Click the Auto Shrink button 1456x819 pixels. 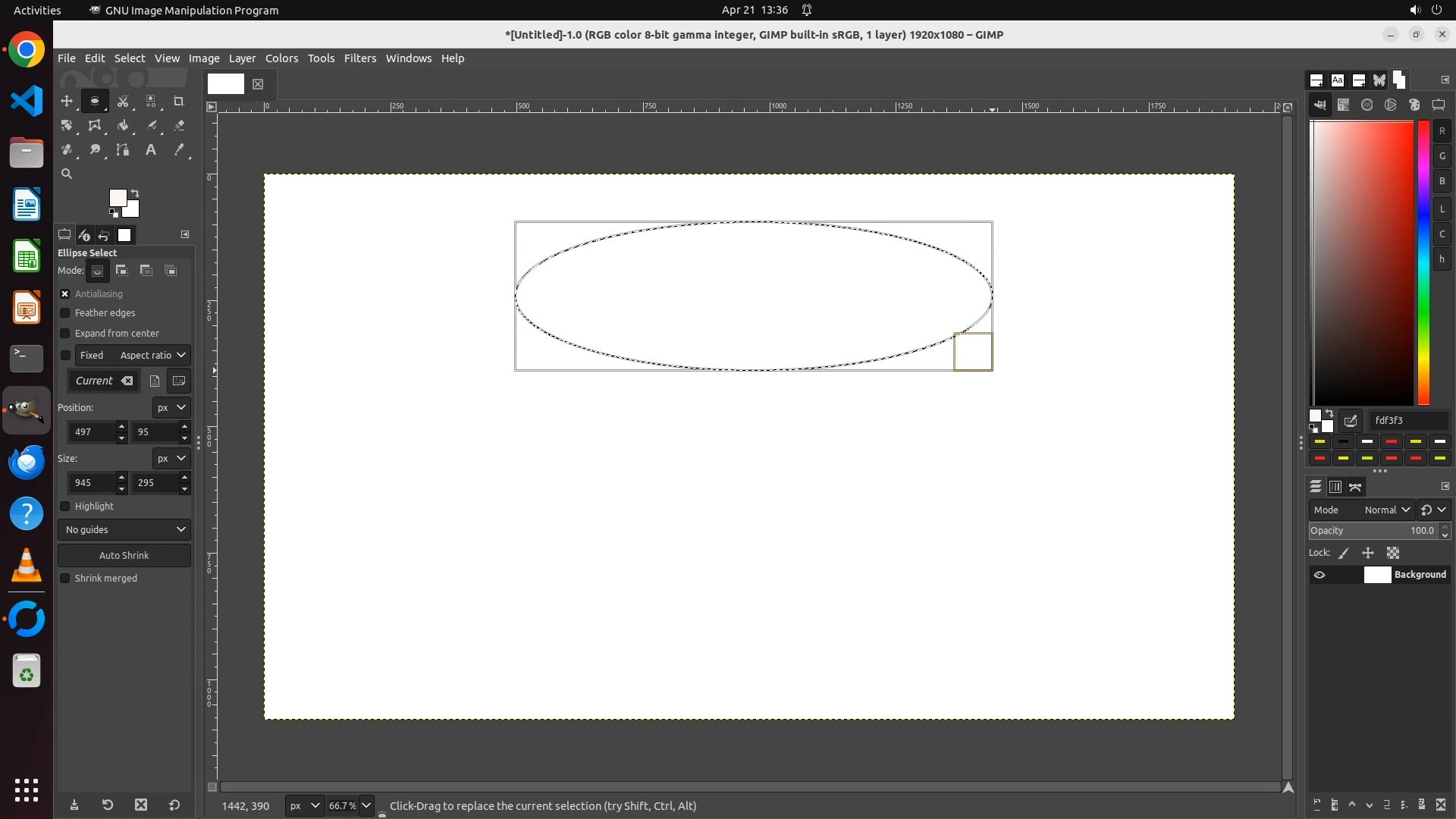(124, 555)
